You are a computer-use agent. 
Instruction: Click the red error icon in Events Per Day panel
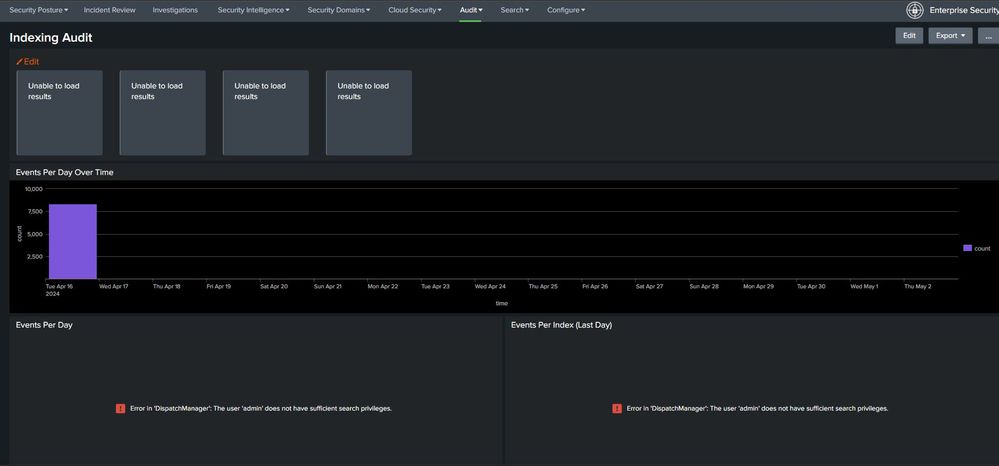[120, 409]
